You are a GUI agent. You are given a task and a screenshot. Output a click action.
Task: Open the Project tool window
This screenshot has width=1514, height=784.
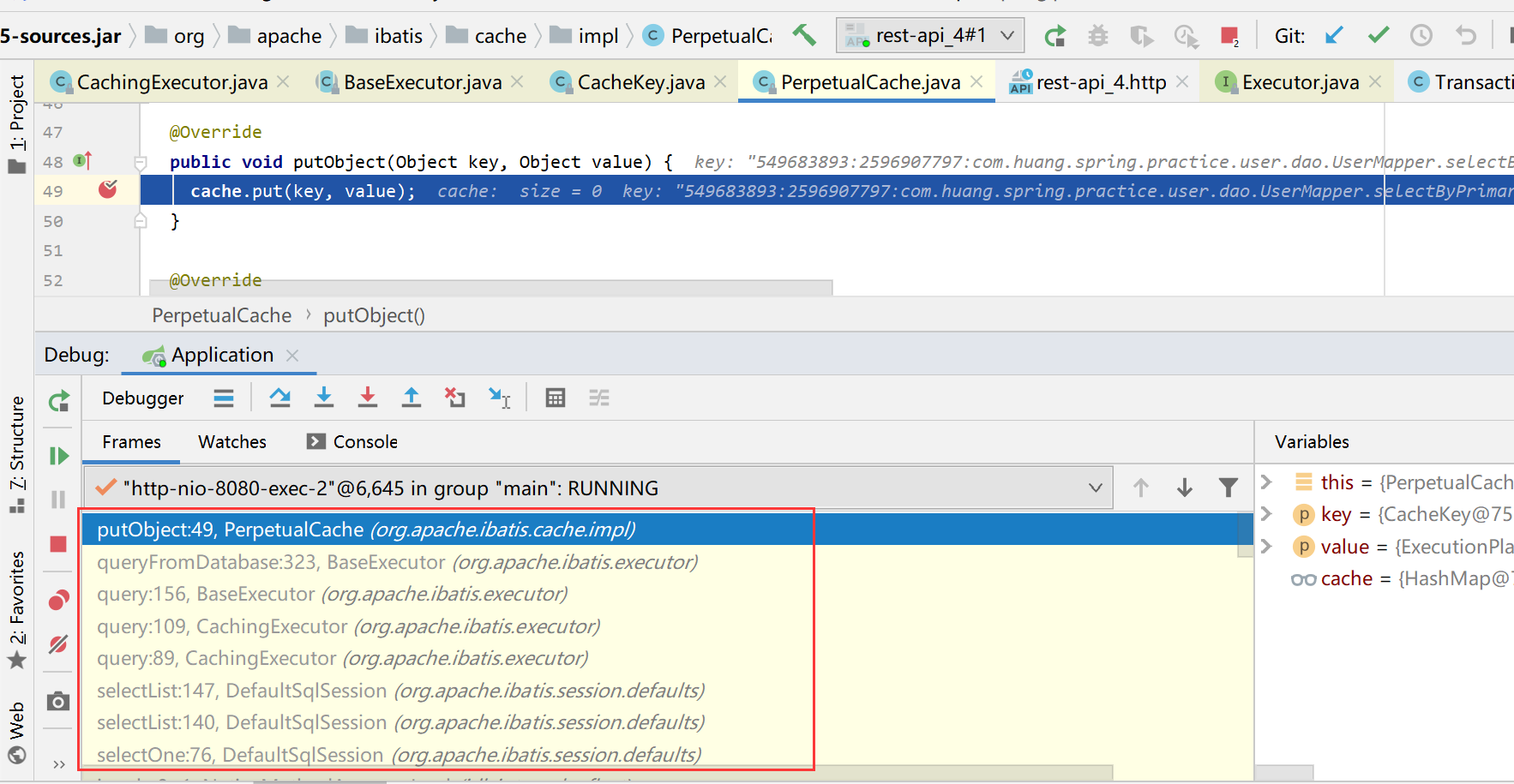click(x=17, y=123)
